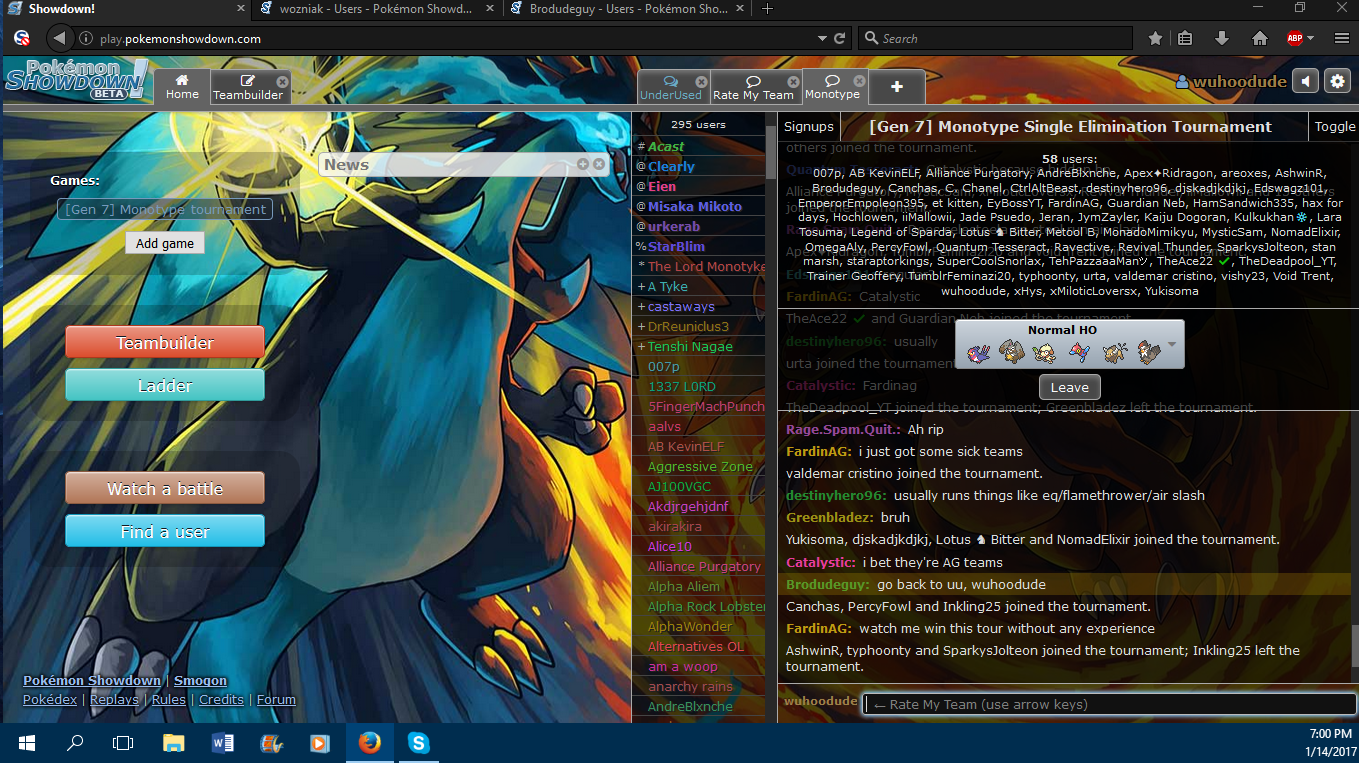Open the Forum link
Image resolution: width=1359 pixels, height=763 pixels.
[x=276, y=699]
